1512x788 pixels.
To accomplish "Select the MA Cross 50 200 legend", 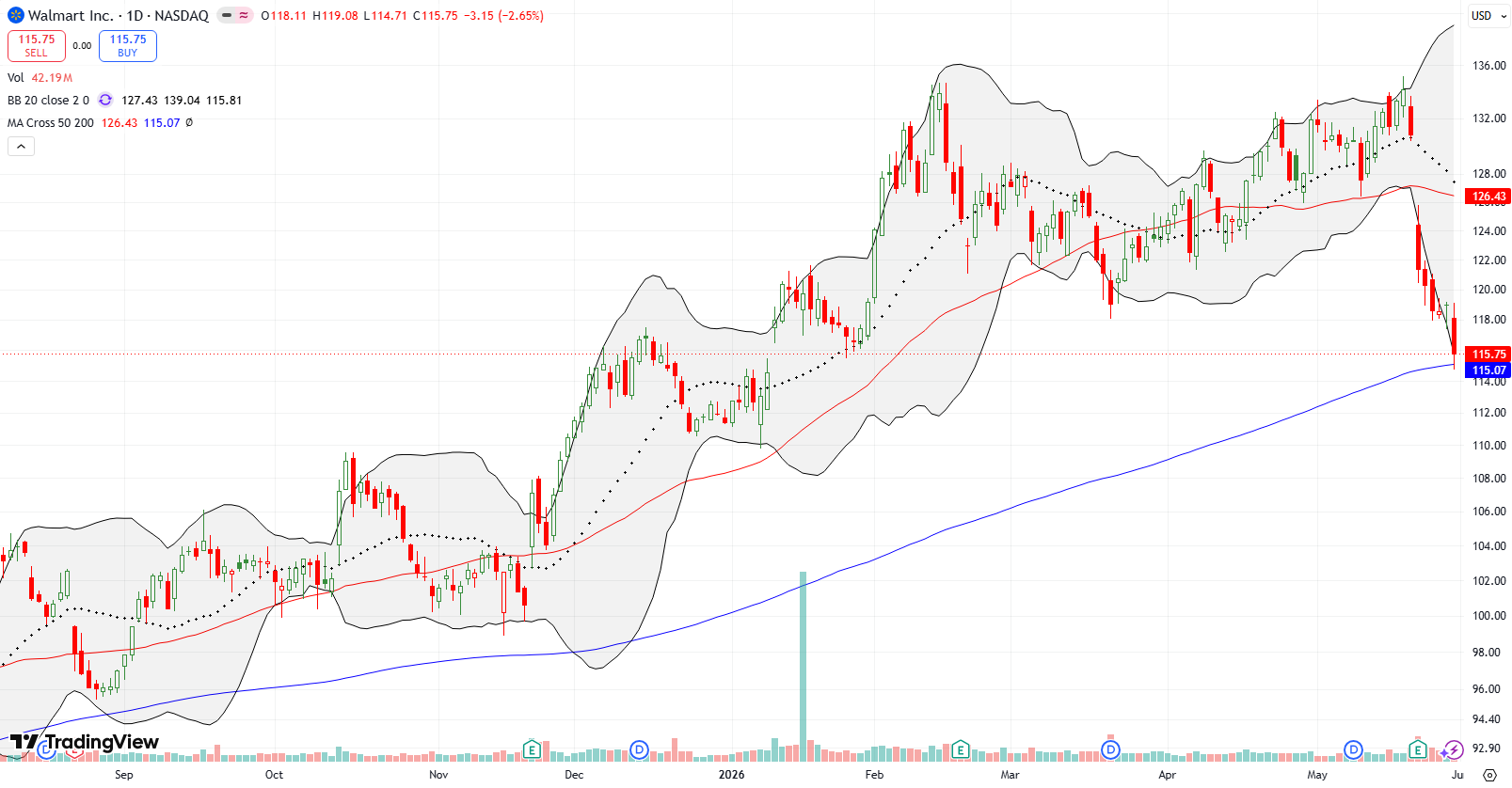I will click(51, 123).
